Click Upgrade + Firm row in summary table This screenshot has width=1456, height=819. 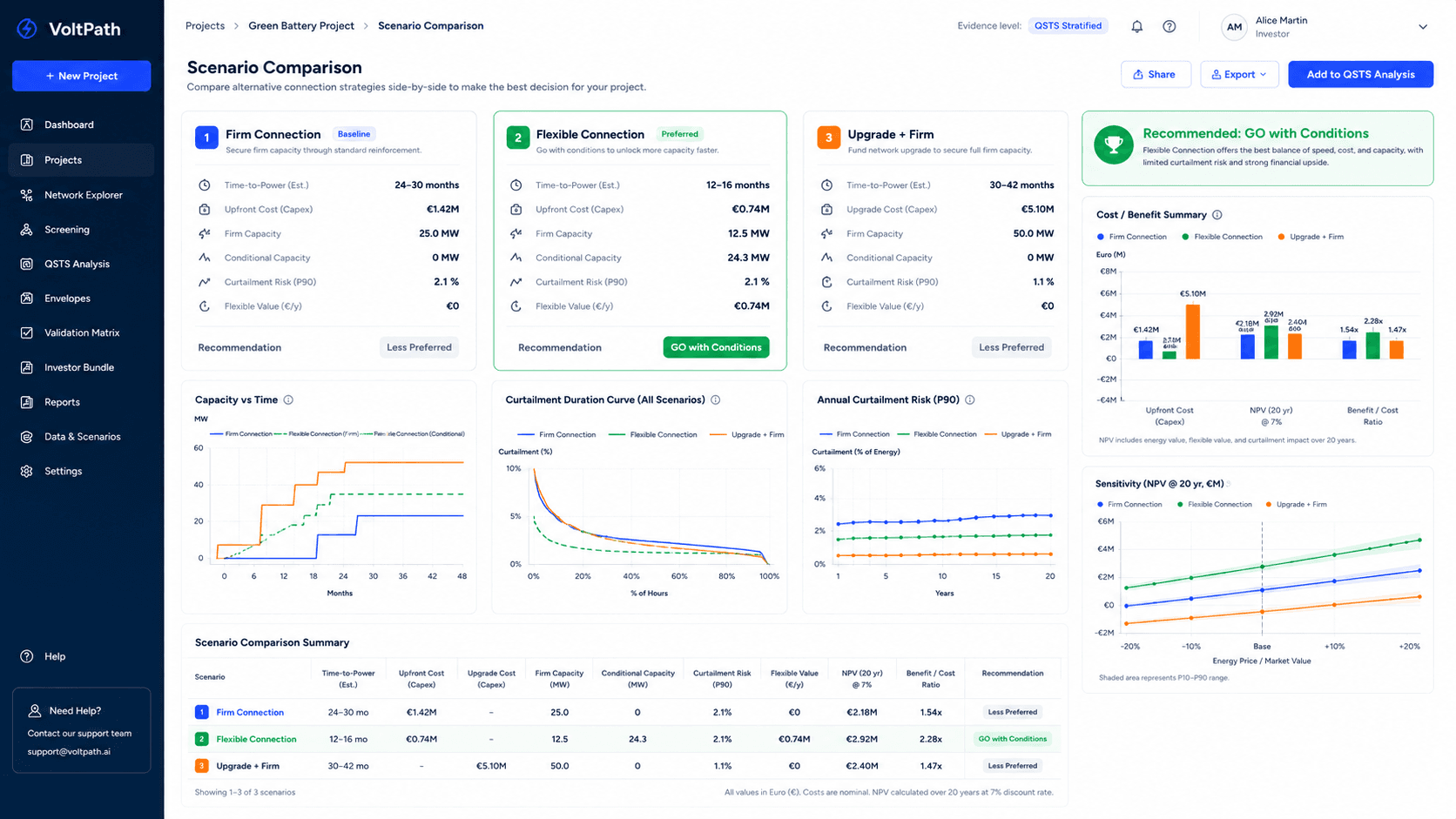(624, 766)
